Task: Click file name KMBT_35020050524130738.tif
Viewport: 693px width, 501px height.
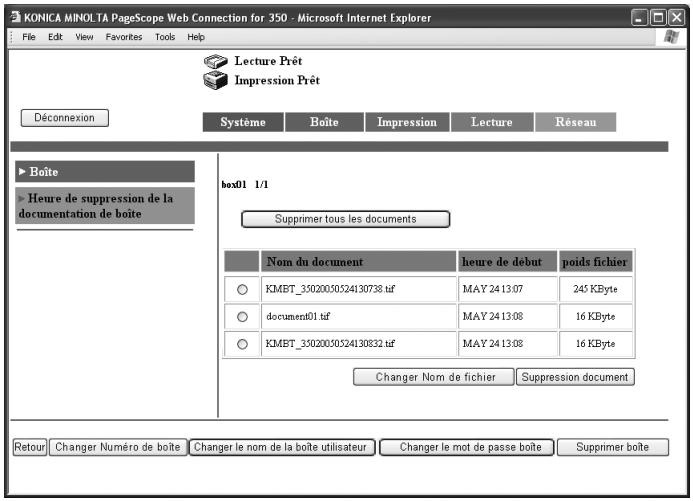Action: point(330,289)
